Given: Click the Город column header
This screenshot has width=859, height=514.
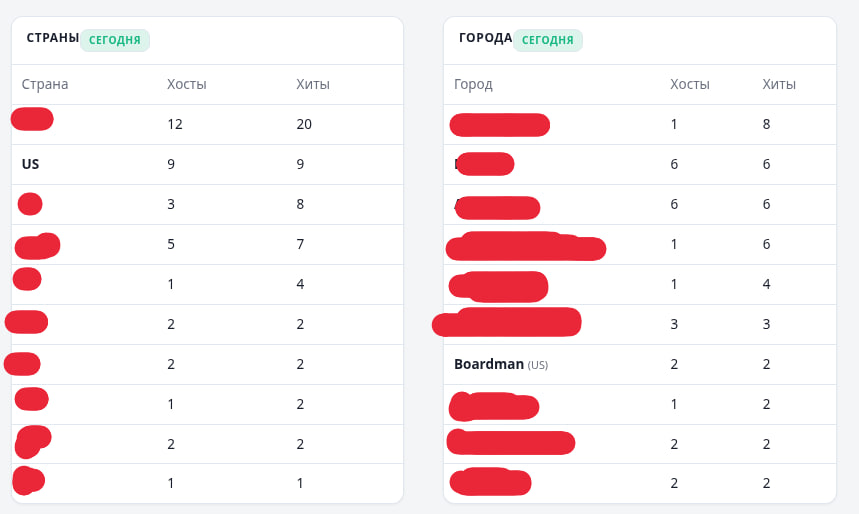Looking at the screenshot, I should click(x=473, y=84).
